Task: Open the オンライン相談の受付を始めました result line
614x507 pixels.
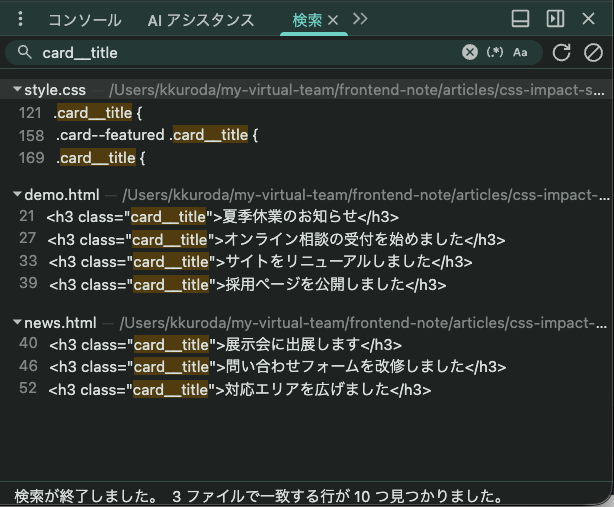Action: point(307,239)
